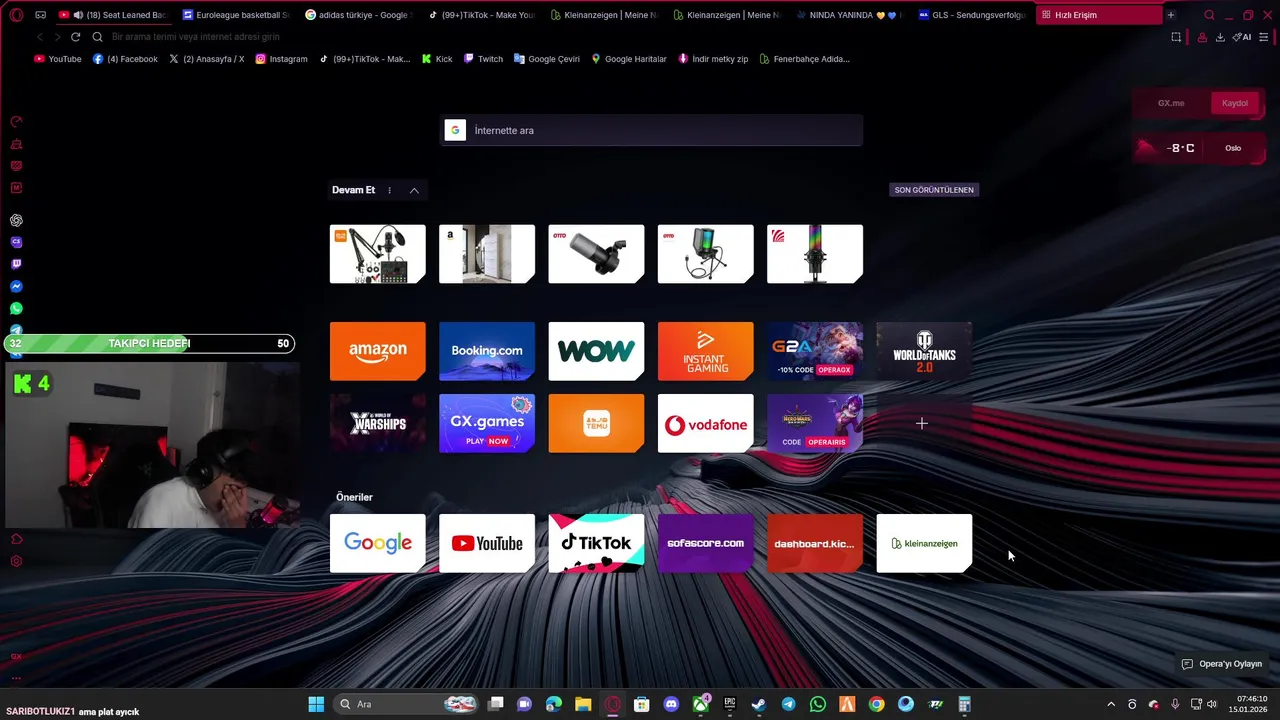Open the YouTube bookmark

pyautogui.click(x=58, y=59)
